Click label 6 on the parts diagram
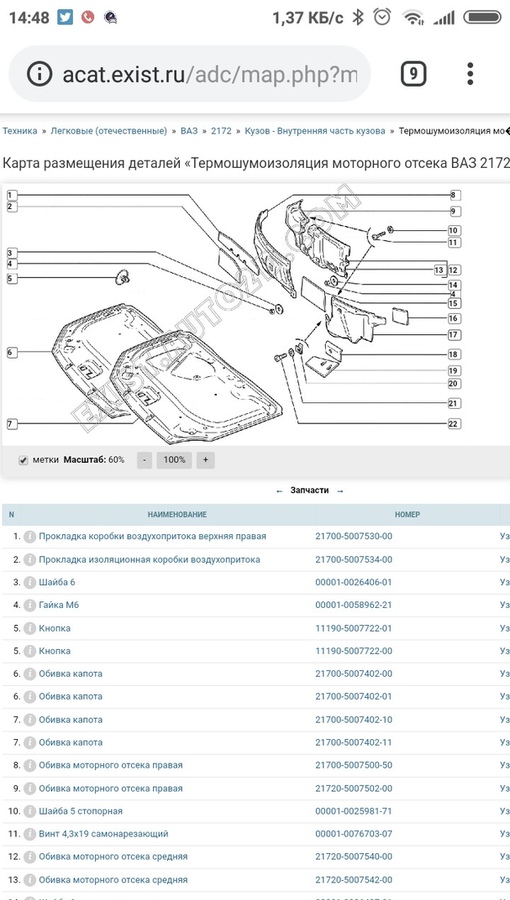The image size is (510, 900). click(11, 352)
